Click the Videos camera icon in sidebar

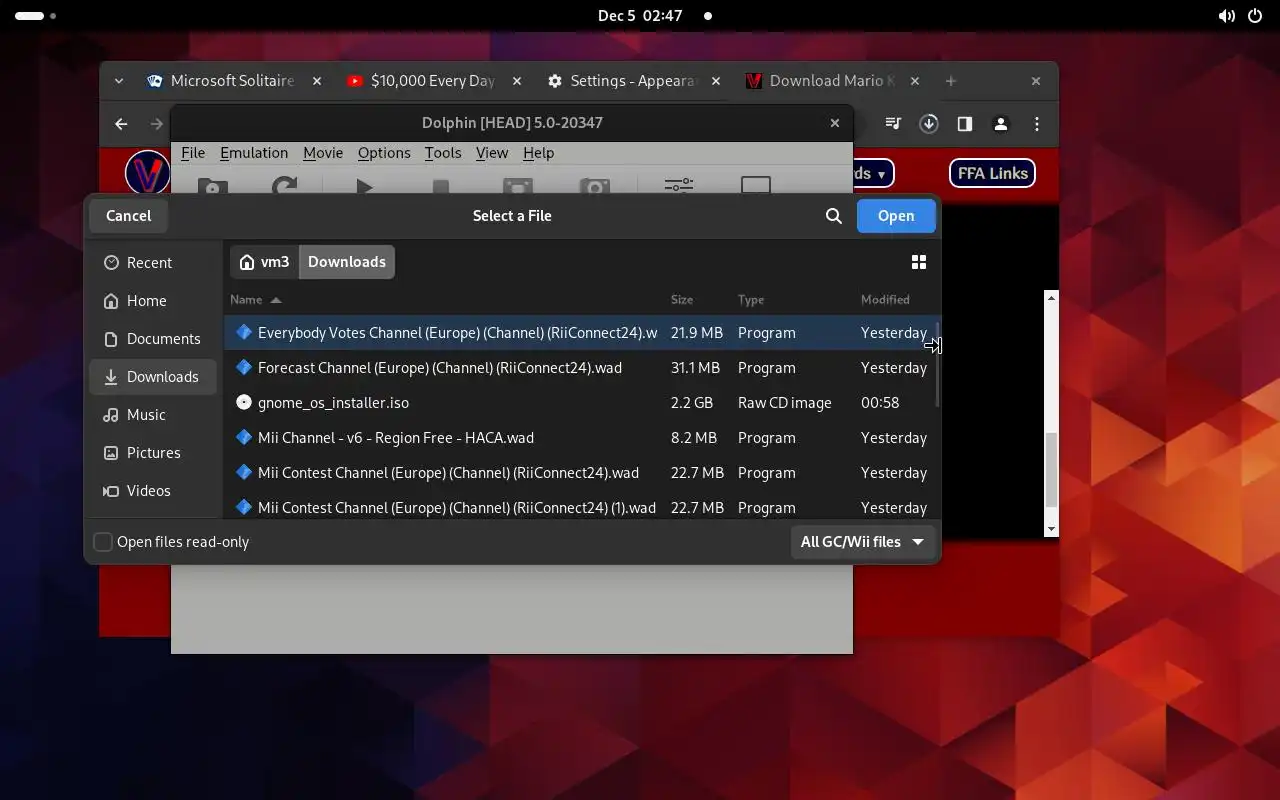(x=110, y=491)
